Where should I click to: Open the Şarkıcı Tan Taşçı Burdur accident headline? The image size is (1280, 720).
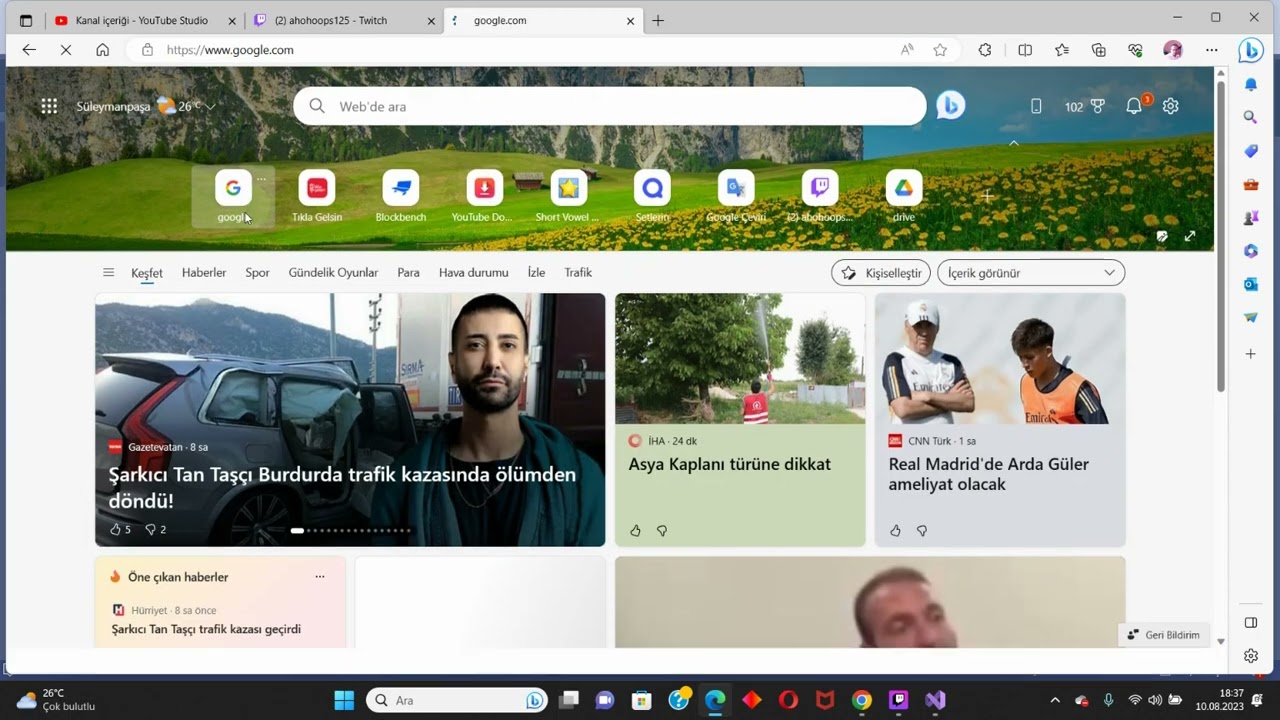[x=342, y=487]
